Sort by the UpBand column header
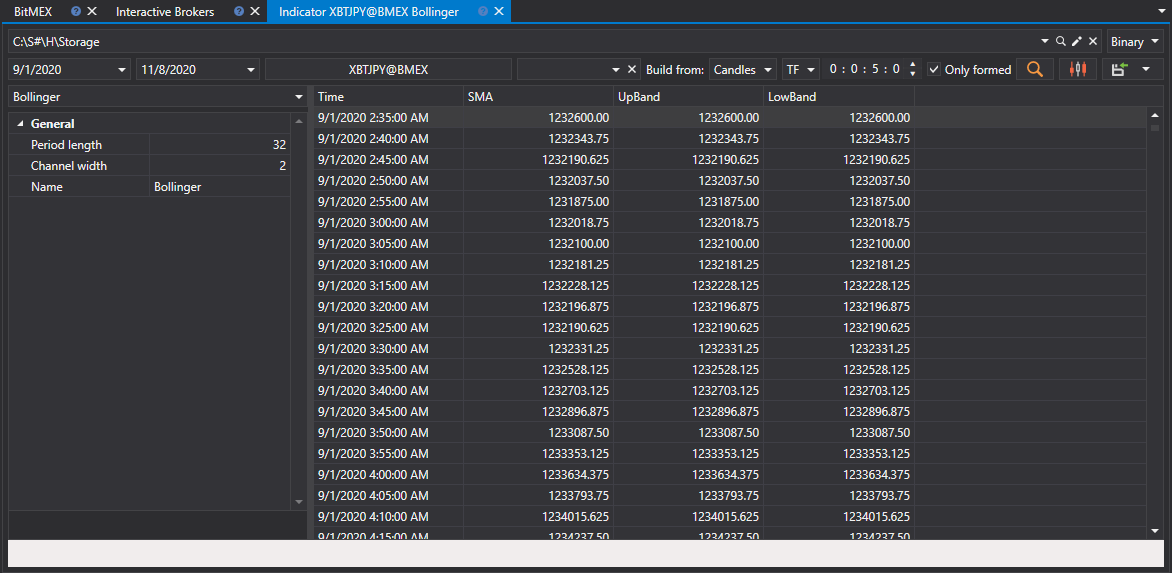 pos(688,96)
